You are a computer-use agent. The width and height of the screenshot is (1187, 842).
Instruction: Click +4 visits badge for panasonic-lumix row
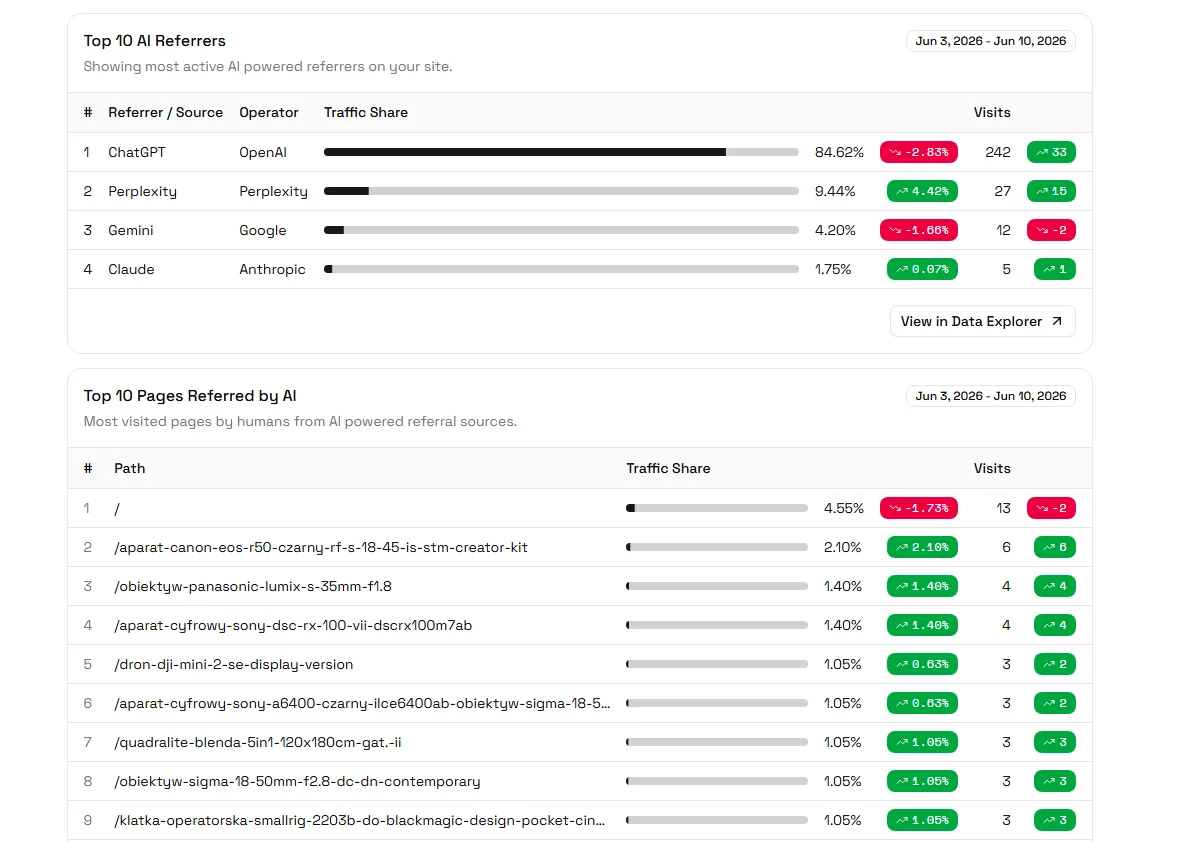point(1055,586)
